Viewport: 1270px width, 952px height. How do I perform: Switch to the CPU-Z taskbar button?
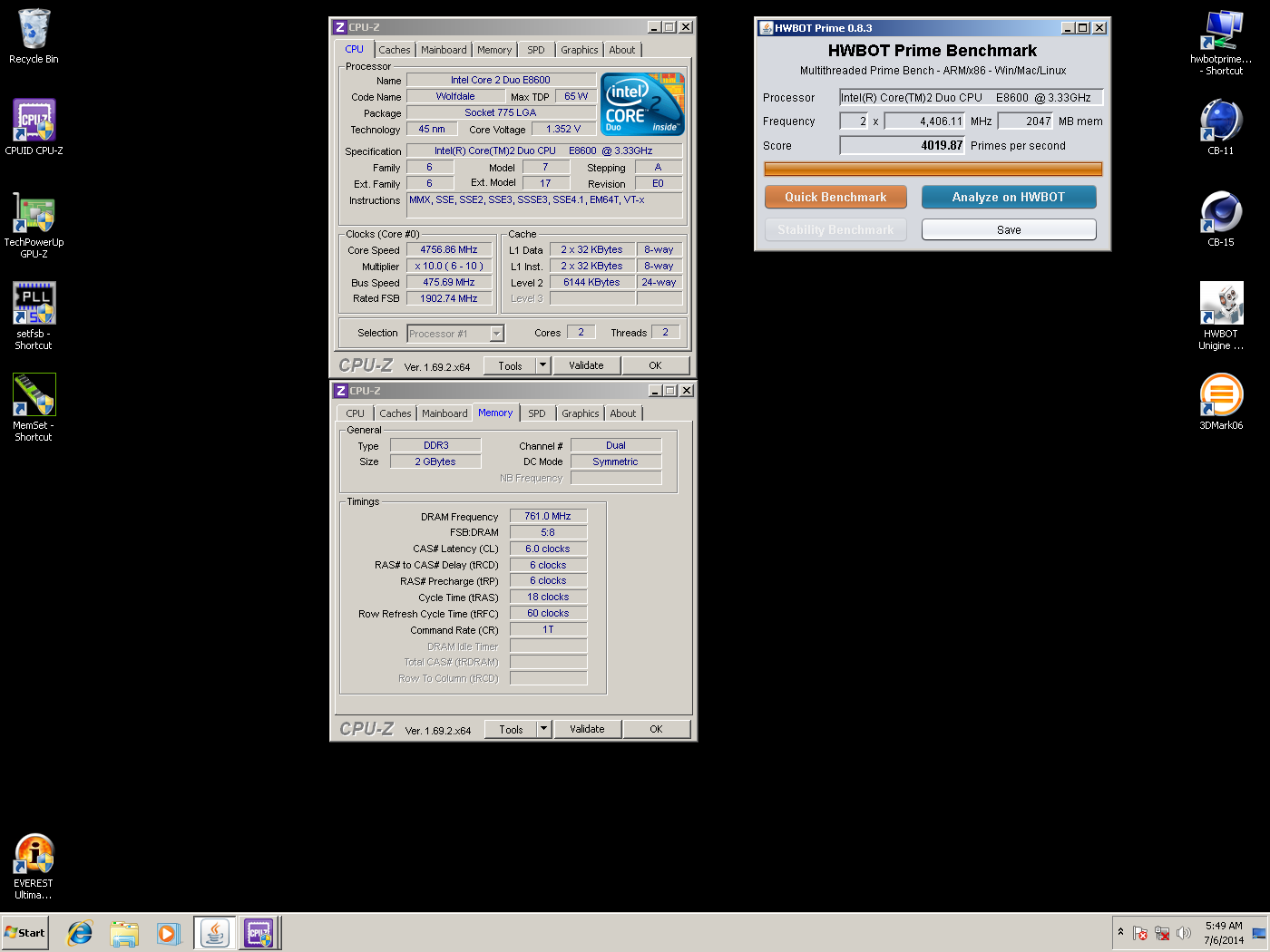click(259, 933)
